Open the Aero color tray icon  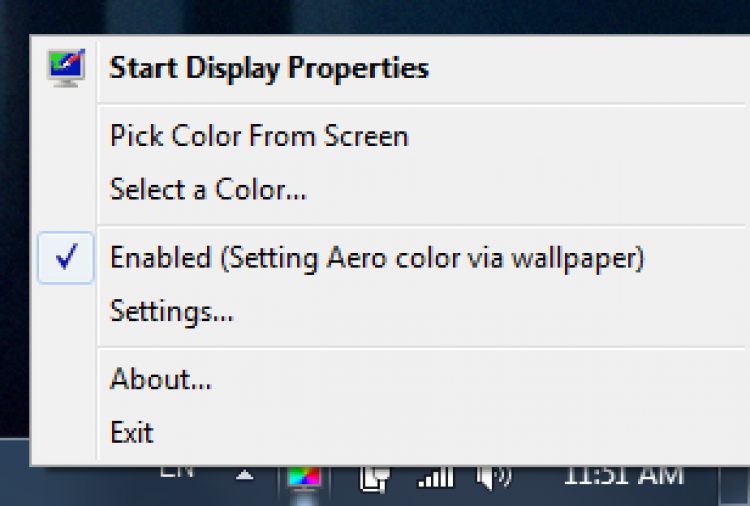click(303, 476)
